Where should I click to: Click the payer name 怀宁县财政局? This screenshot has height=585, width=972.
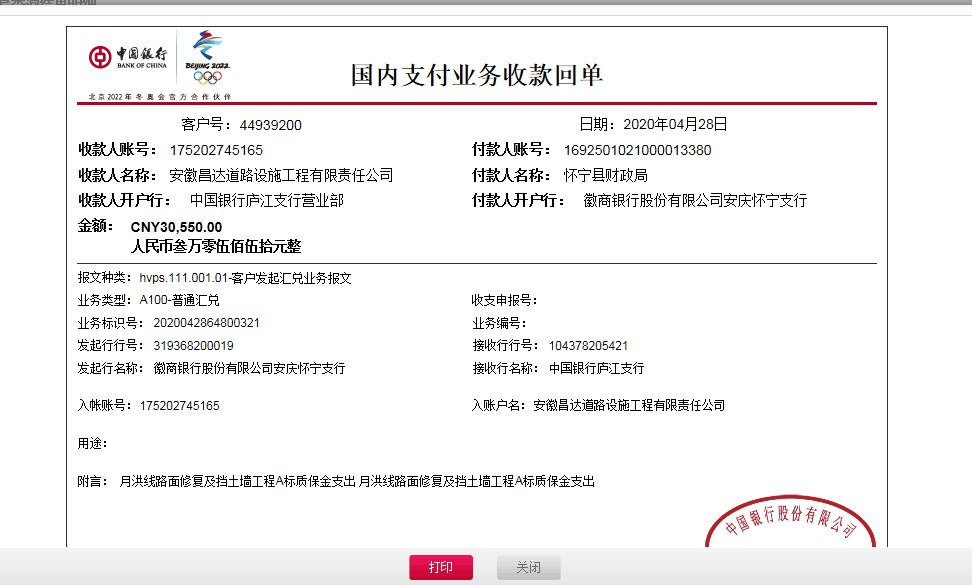point(605,175)
